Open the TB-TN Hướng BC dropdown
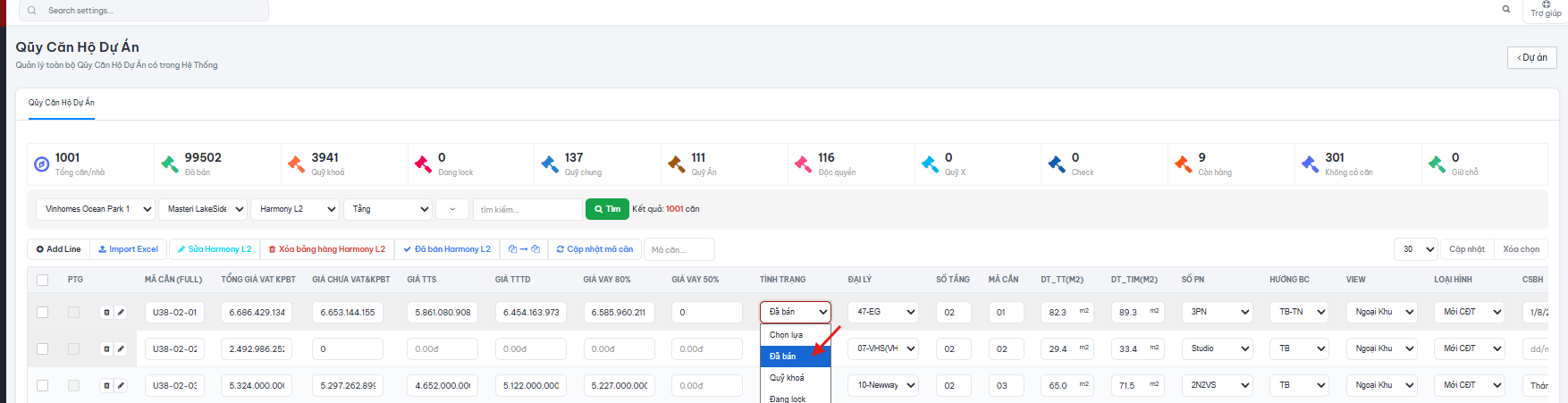1568x403 pixels. point(1299,312)
